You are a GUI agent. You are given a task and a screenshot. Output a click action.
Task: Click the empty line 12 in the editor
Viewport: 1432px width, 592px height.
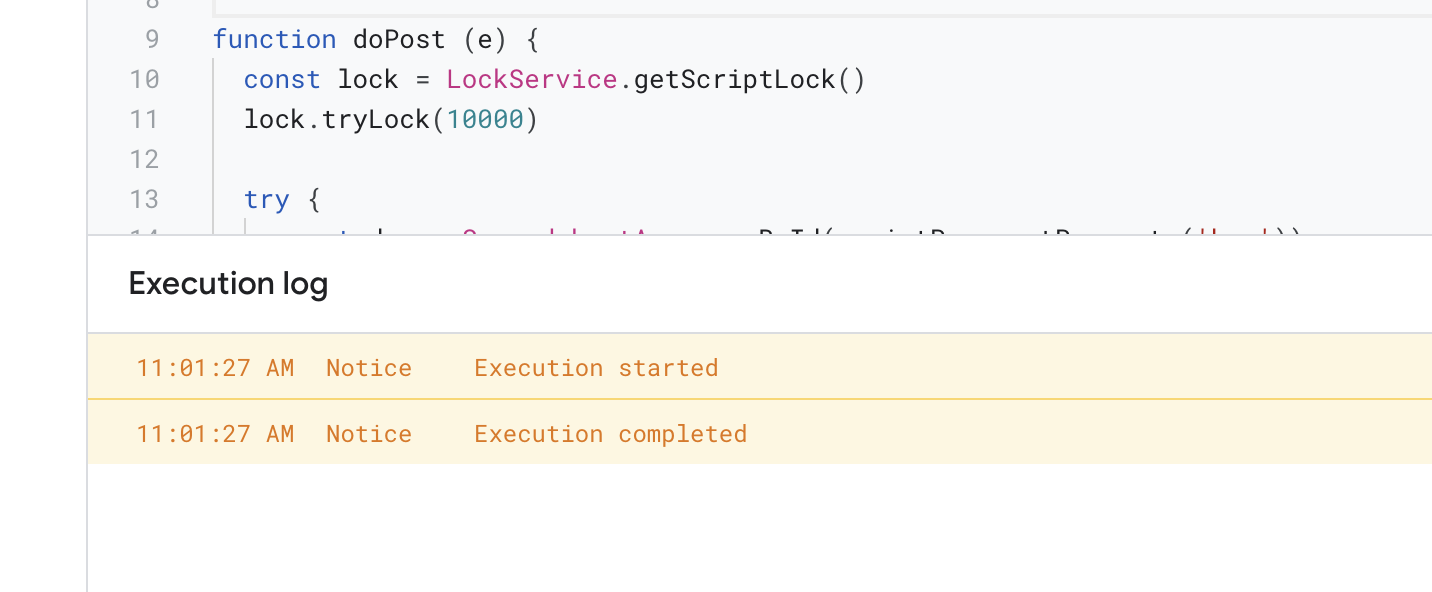(600, 160)
